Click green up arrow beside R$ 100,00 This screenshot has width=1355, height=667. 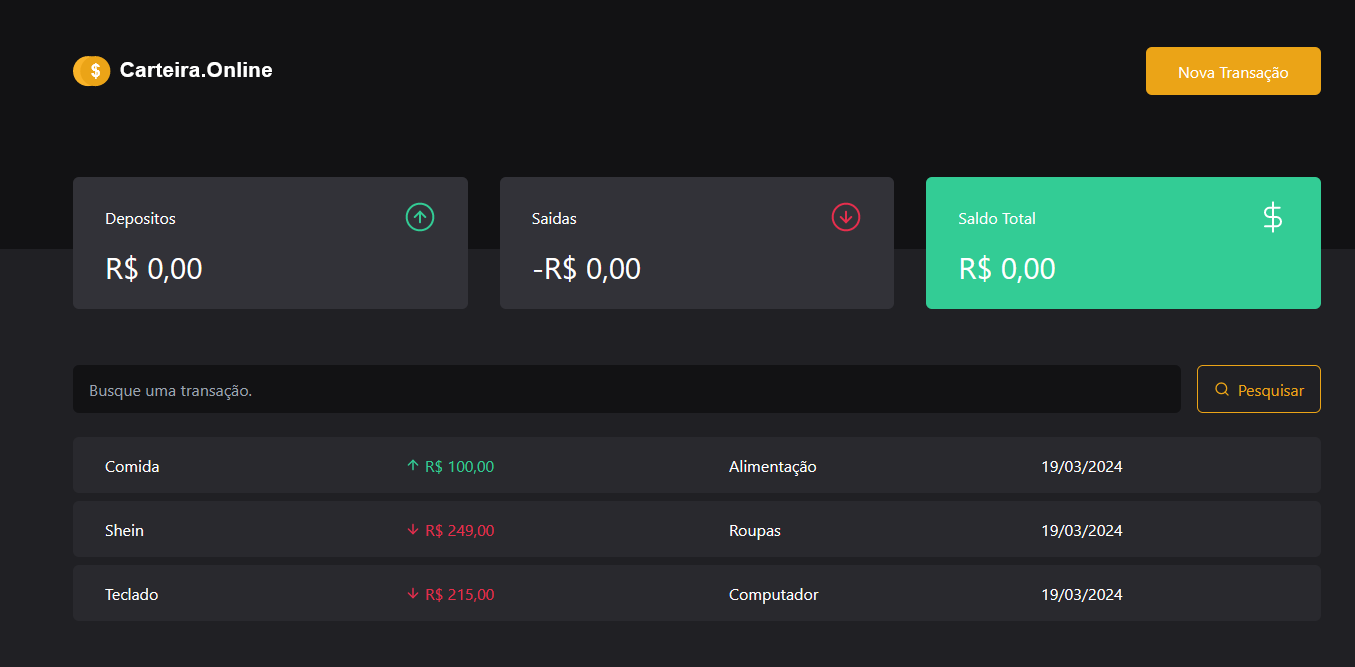(412, 466)
